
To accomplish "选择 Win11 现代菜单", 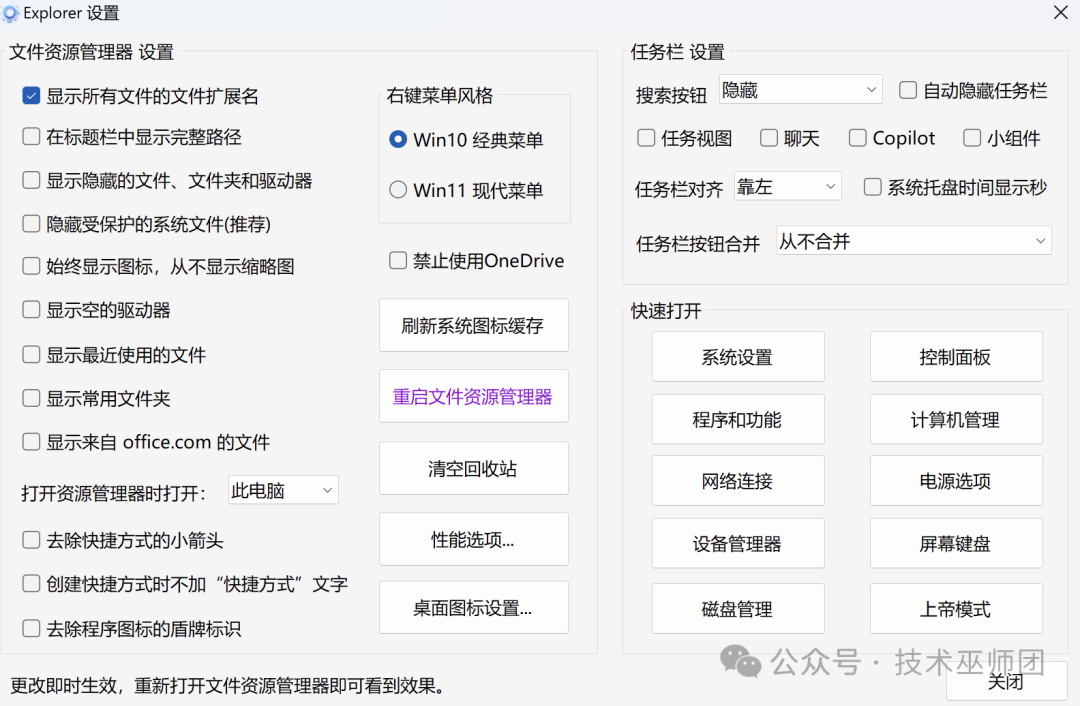I will click(x=397, y=190).
